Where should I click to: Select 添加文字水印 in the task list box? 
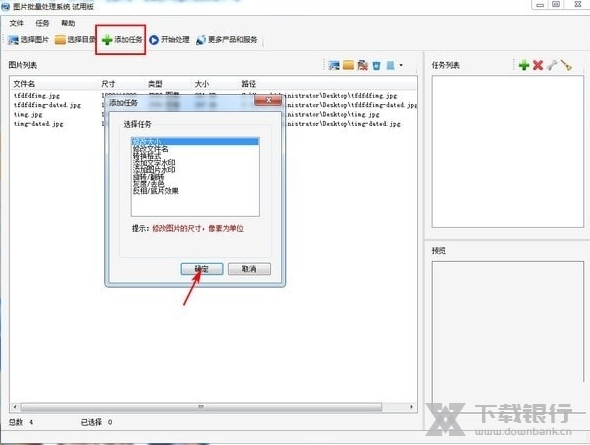click(195, 163)
